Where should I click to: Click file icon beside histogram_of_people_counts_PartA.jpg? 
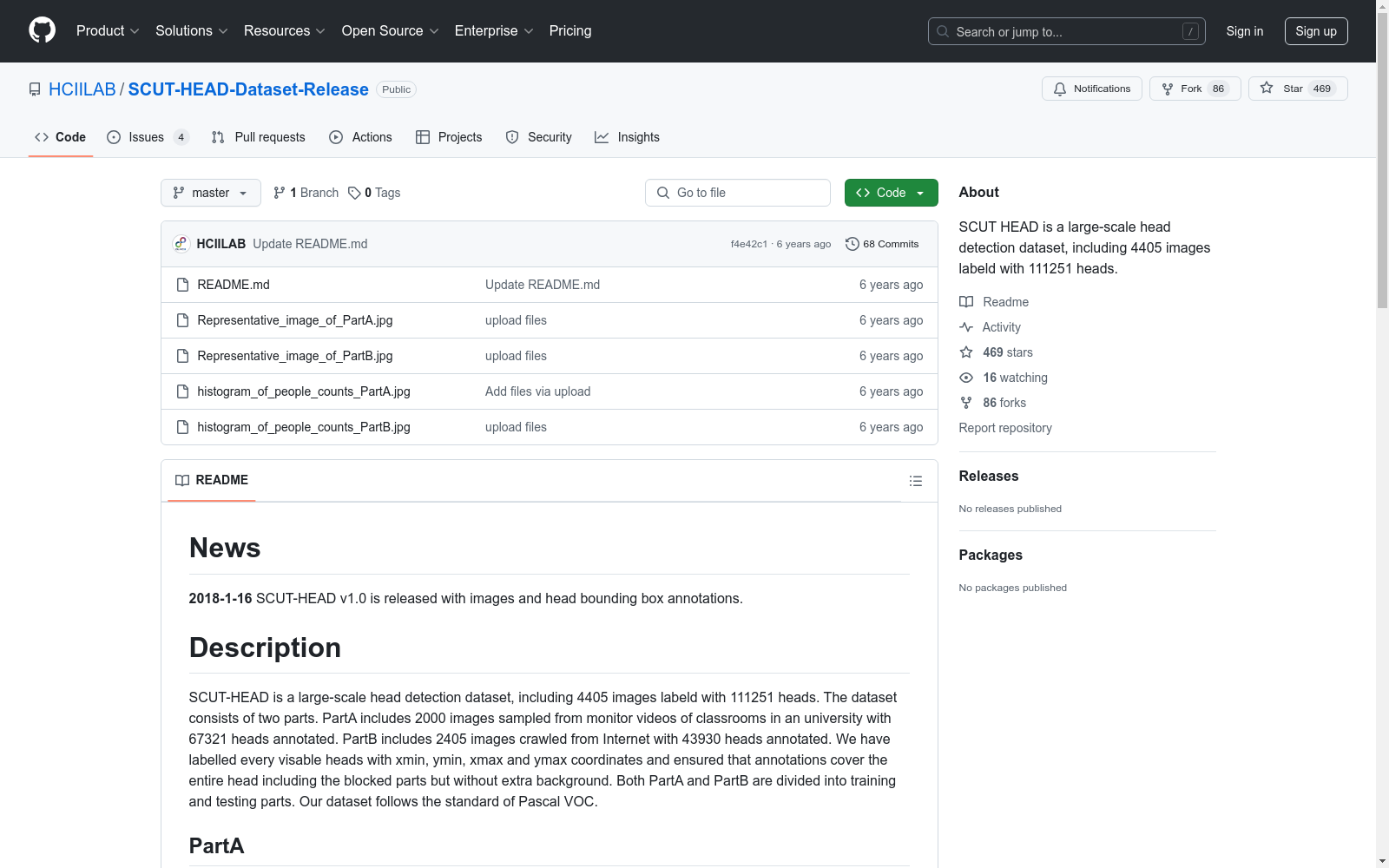182,391
